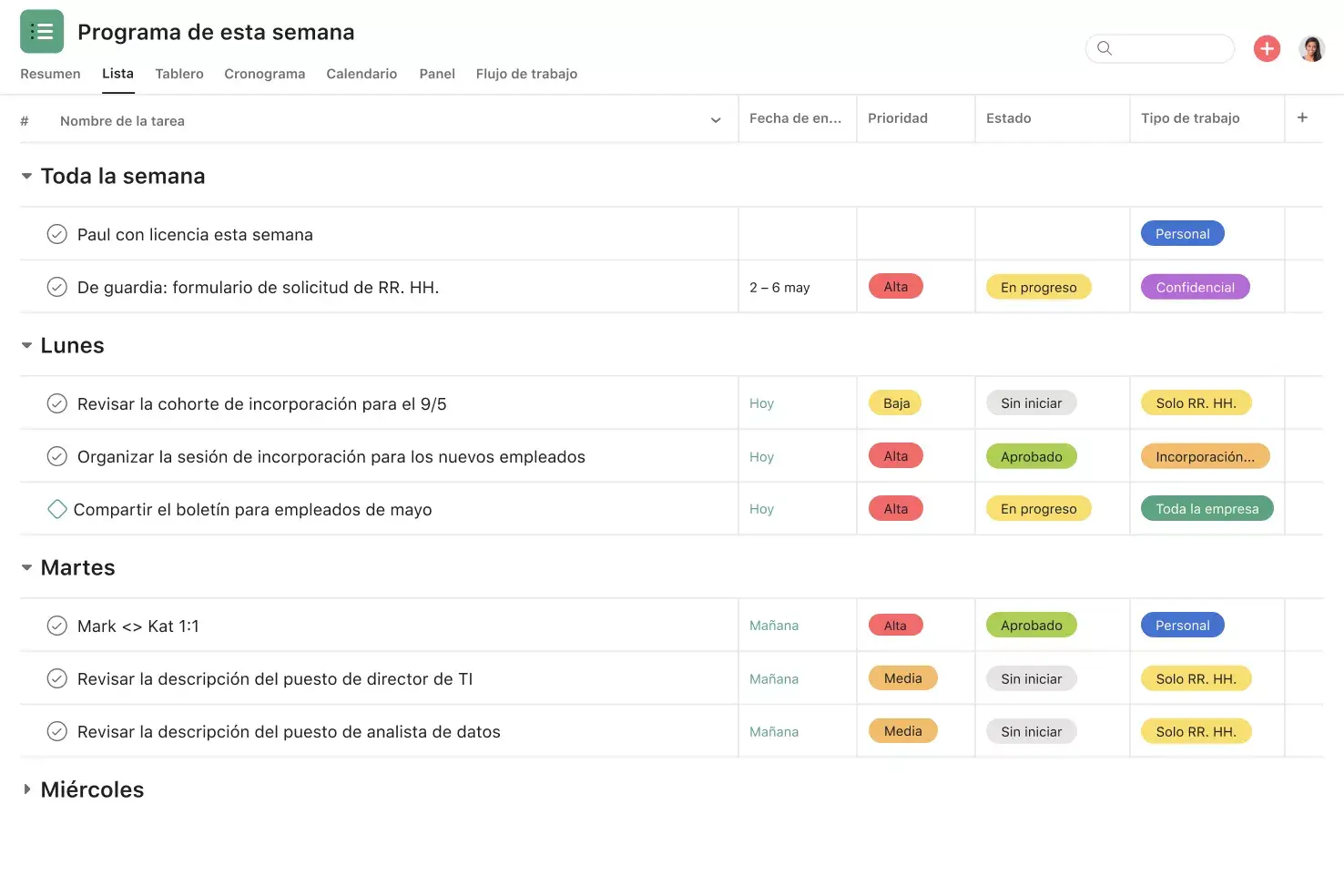Switch to the Tablero tab
Screen dimensions: 1344x896
click(178, 74)
